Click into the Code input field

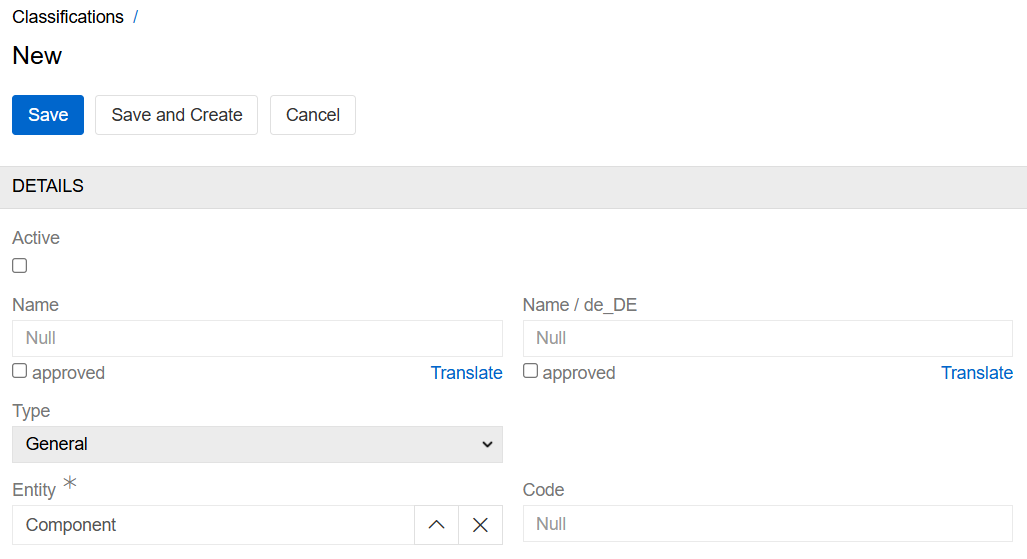767,524
